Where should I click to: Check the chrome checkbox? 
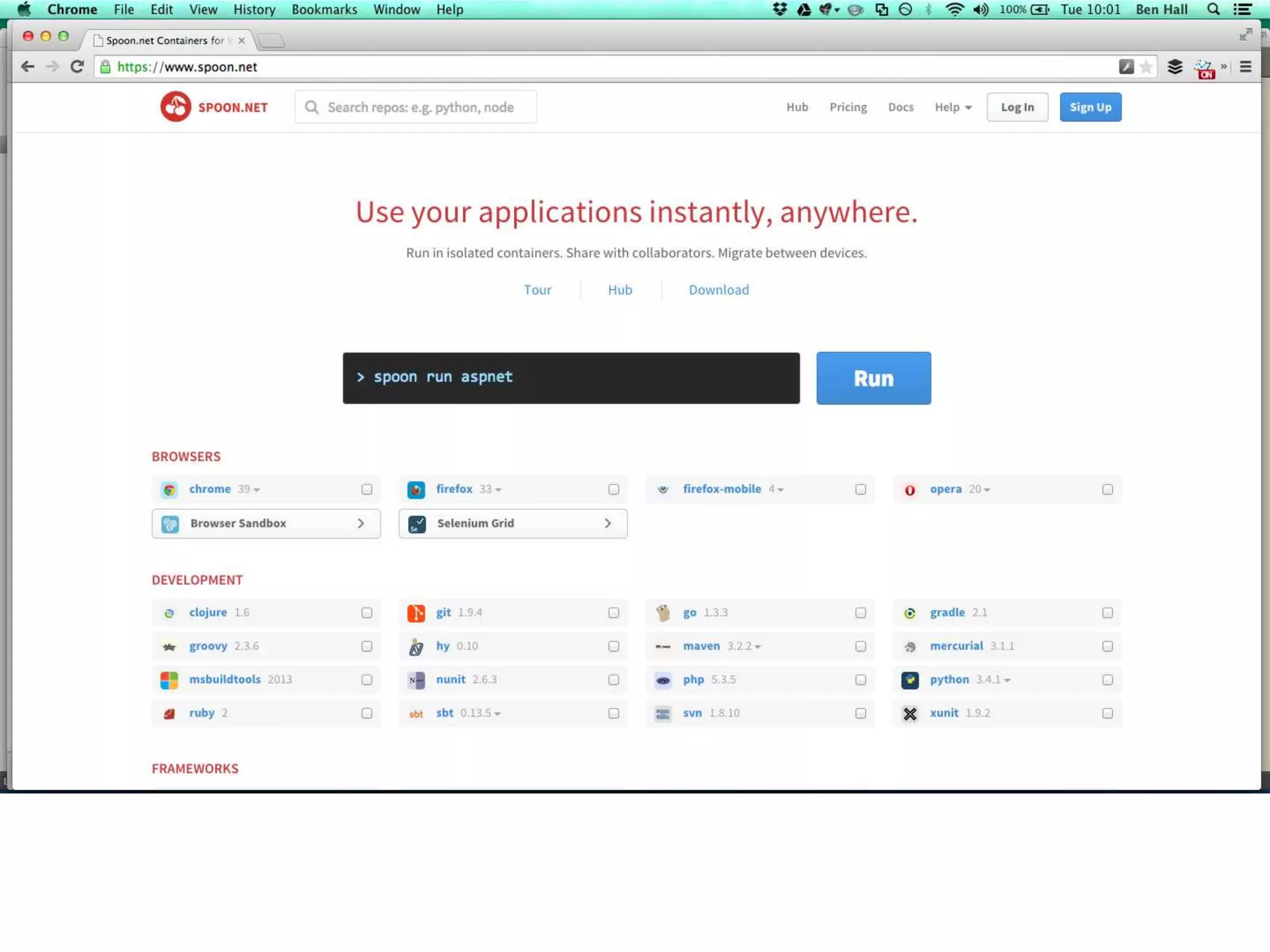pyautogui.click(x=366, y=490)
